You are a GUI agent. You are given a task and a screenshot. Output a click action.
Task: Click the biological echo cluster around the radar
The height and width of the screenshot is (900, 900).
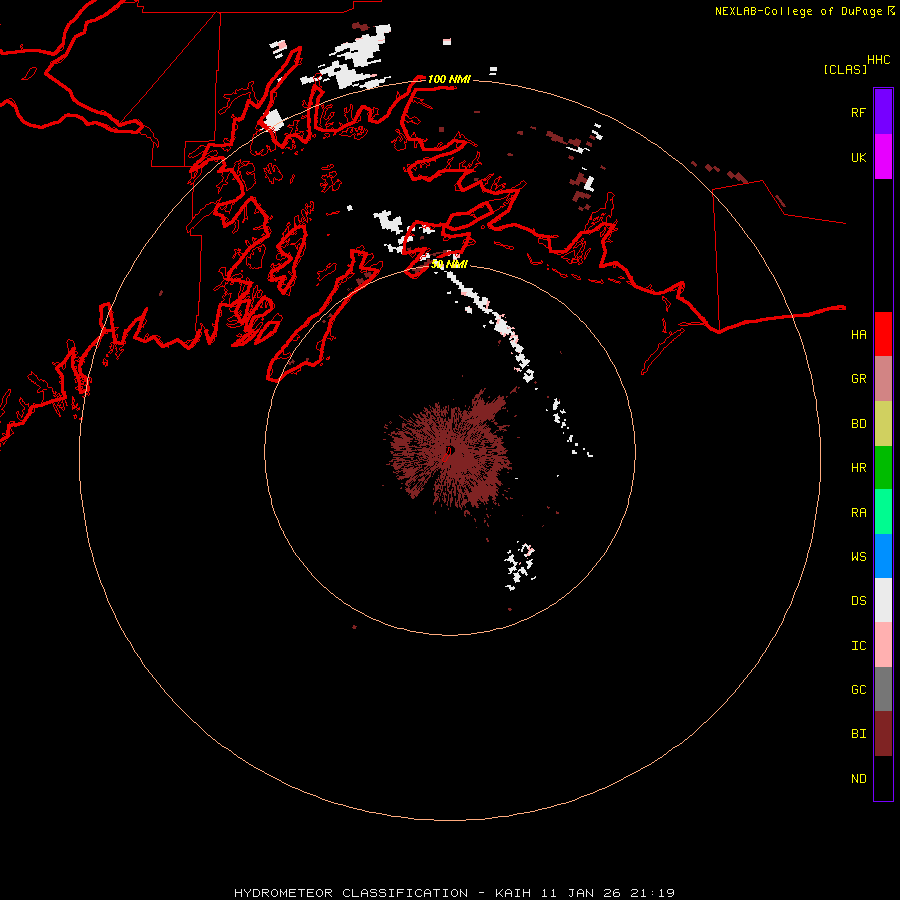pos(451,453)
